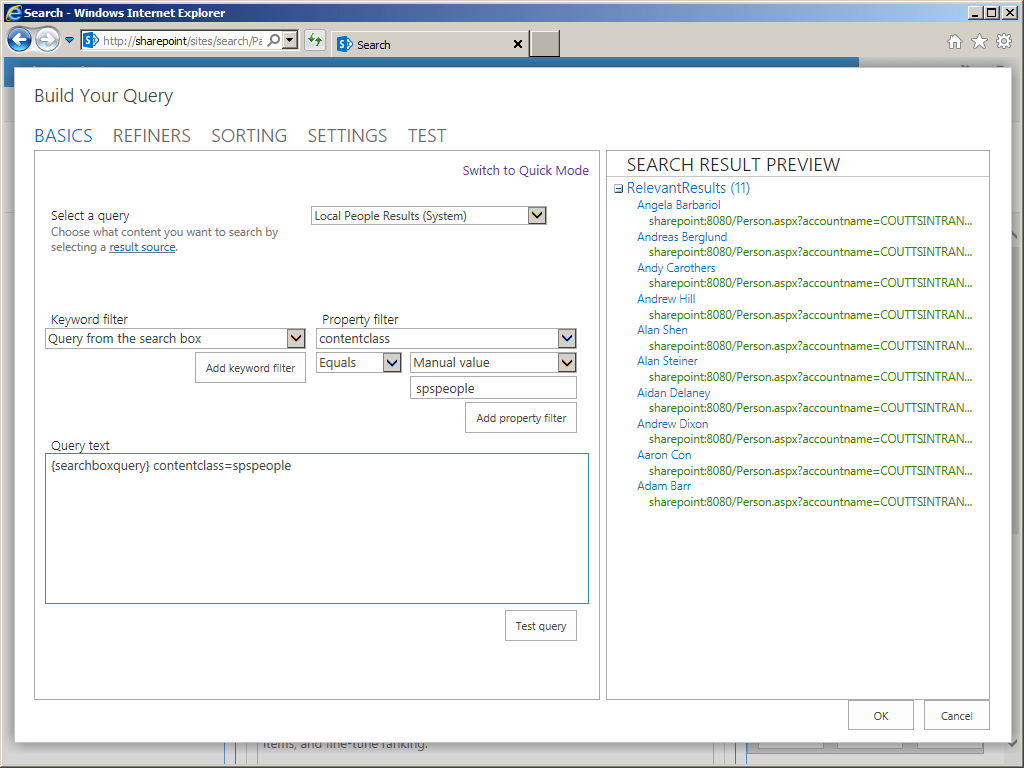Switch to the SETTINGS tab
1024x768 pixels.
347,135
